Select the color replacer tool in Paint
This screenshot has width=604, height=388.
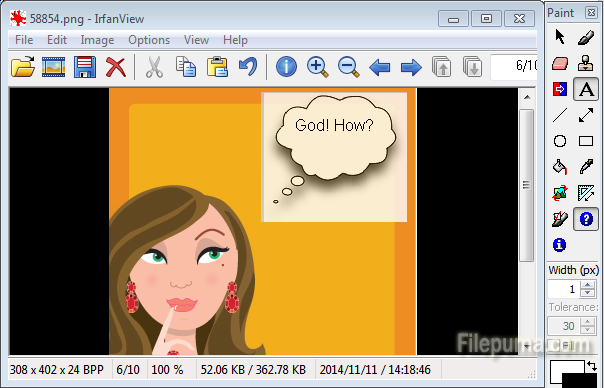(560, 89)
